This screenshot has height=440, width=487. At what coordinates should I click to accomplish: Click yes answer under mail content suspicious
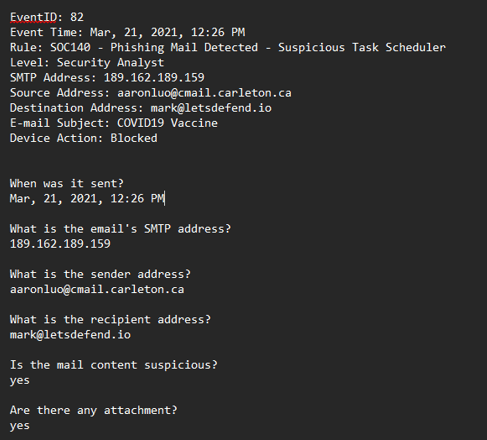pyautogui.click(x=20, y=381)
